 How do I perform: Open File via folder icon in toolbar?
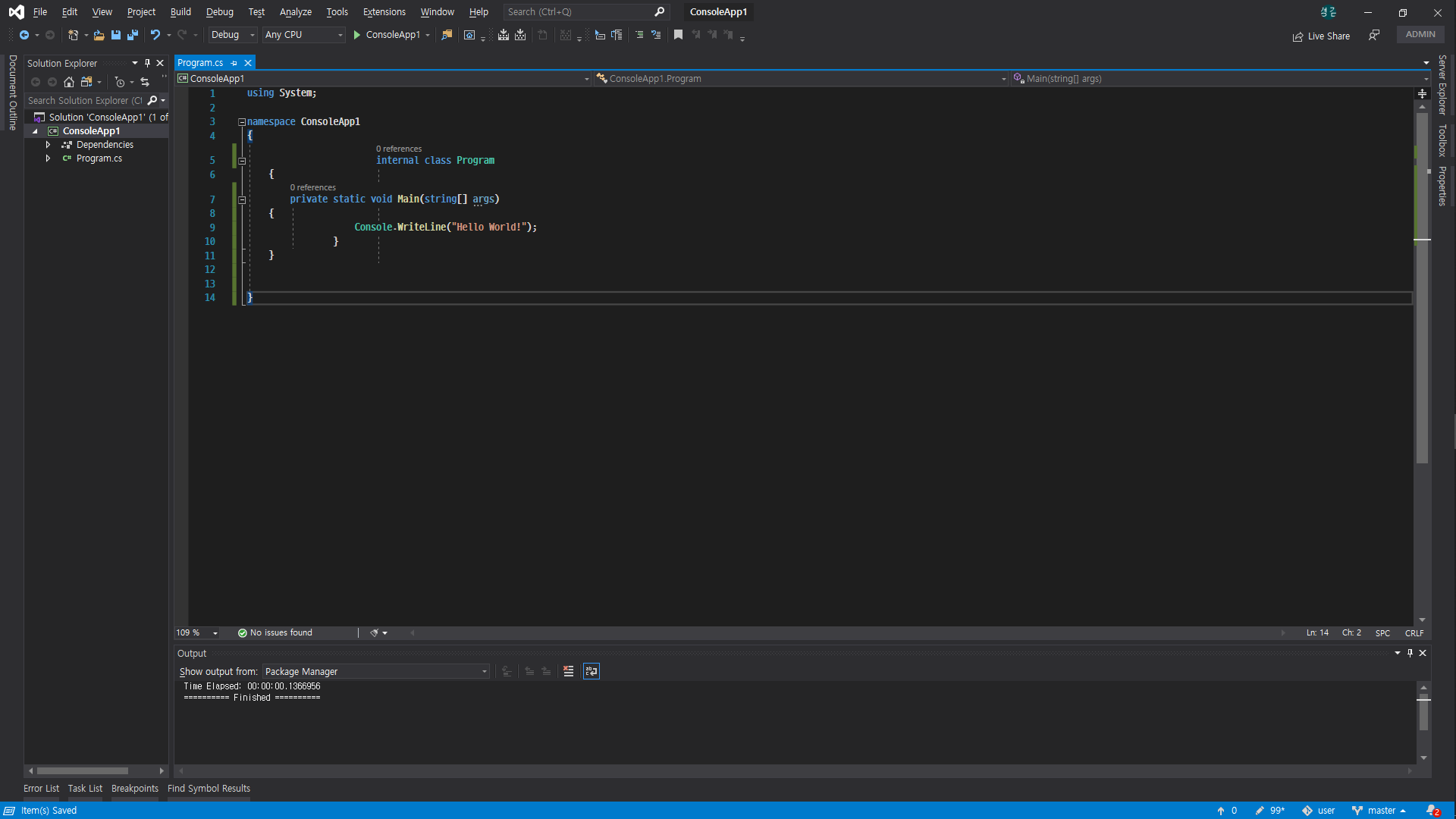[x=99, y=35]
